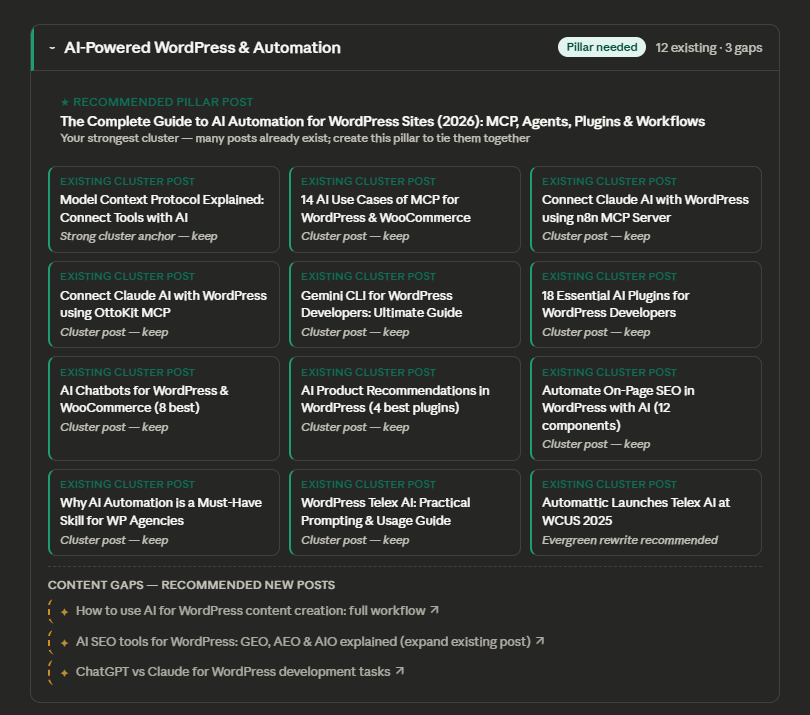Click the sparkle icon before the AI SEO tools gap
The height and width of the screenshot is (715, 810).
[62, 641]
